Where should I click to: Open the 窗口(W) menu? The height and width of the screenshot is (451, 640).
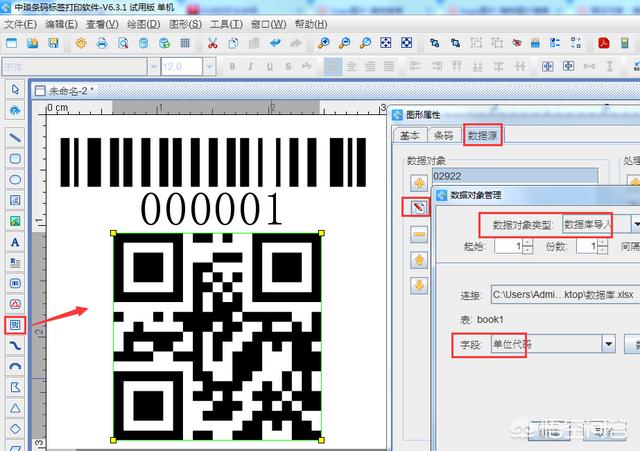click(269, 24)
